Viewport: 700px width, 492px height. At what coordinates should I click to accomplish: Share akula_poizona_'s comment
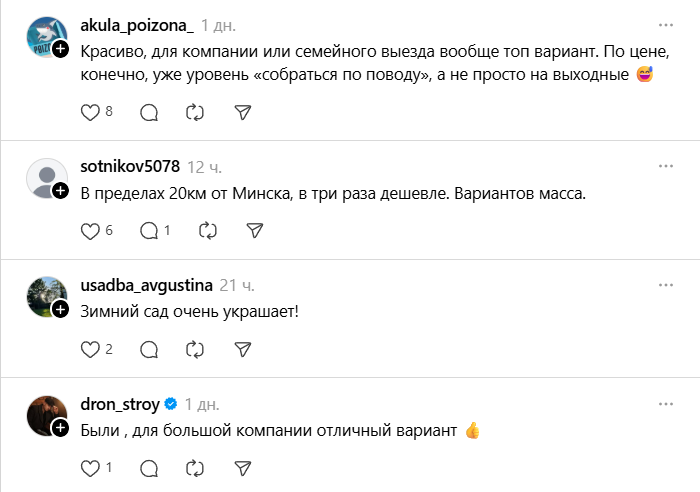241,112
